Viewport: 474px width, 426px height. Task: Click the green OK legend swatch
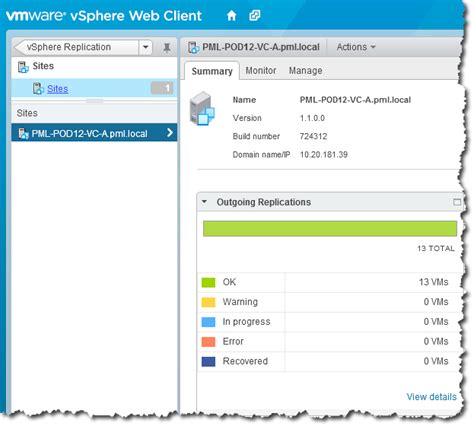tap(208, 282)
